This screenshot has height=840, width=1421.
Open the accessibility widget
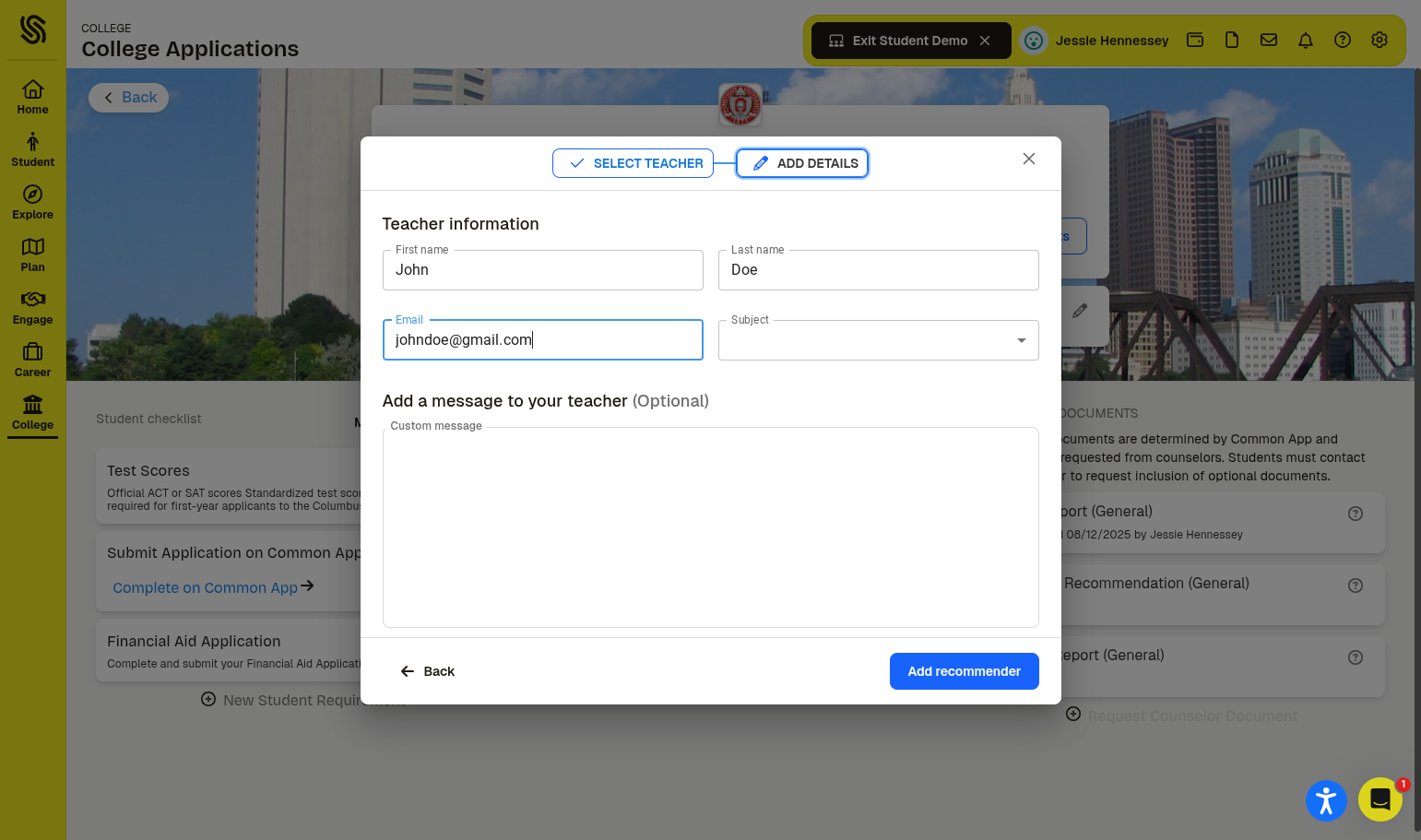pyautogui.click(x=1326, y=799)
